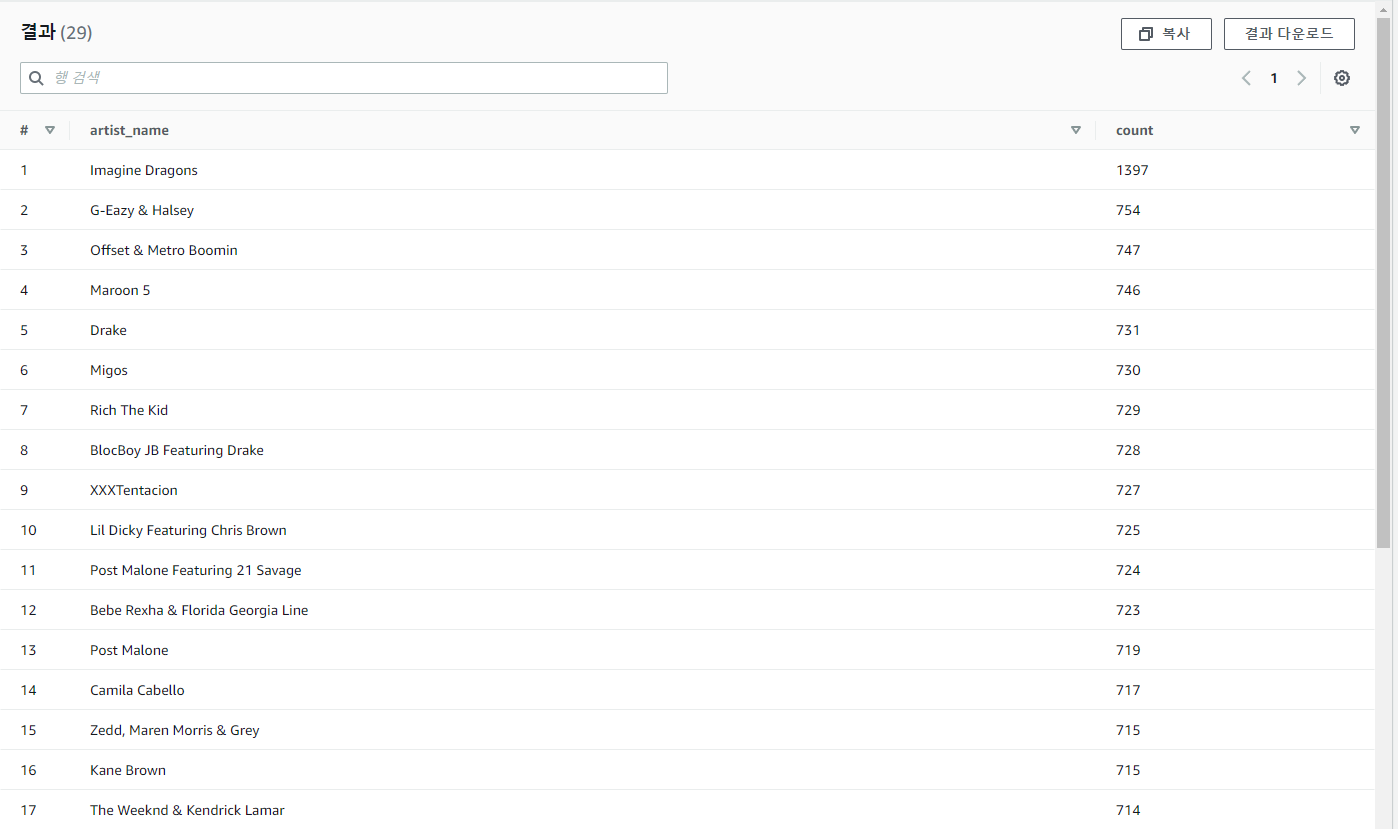The image size is (1398, 829).
Task: Select Bebe Rexha & Florida Georgia Line cell
Action: tap(199, 610)
